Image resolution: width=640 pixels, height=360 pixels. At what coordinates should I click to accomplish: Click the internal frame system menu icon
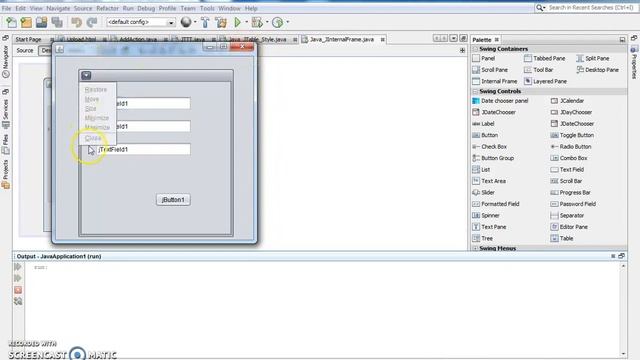(86, 75)
